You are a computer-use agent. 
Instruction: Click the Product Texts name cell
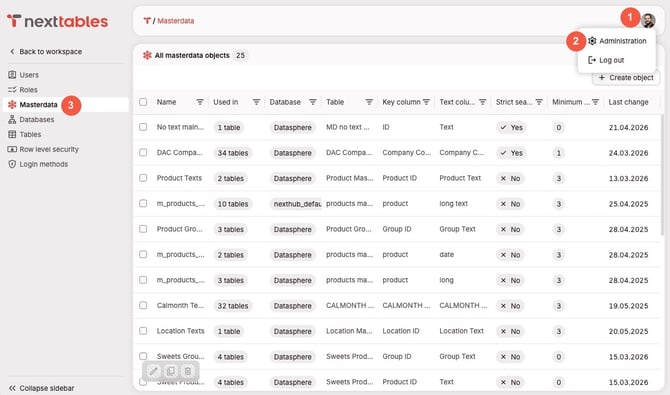pyautogui.click(x=179, y=178)
